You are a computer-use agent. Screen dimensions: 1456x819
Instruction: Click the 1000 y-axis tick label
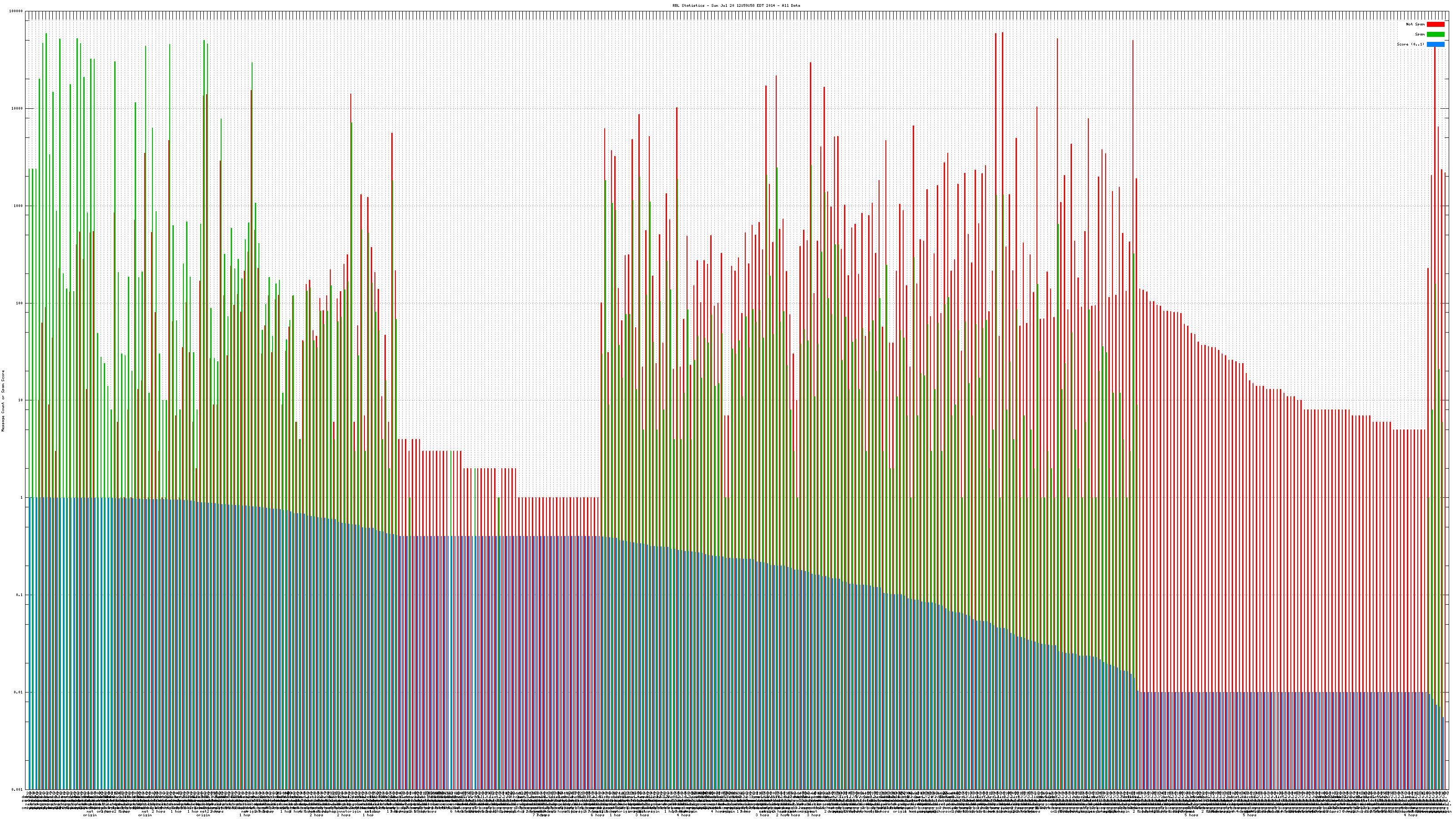click(x=19, y=206)
